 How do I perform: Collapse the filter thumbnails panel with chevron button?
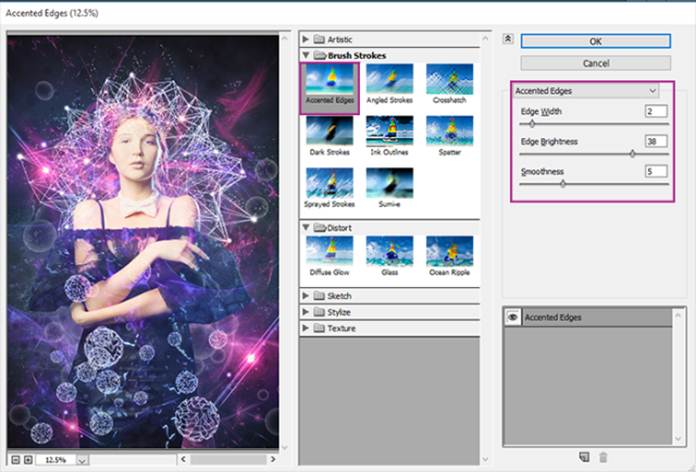(x=507, y=38)
